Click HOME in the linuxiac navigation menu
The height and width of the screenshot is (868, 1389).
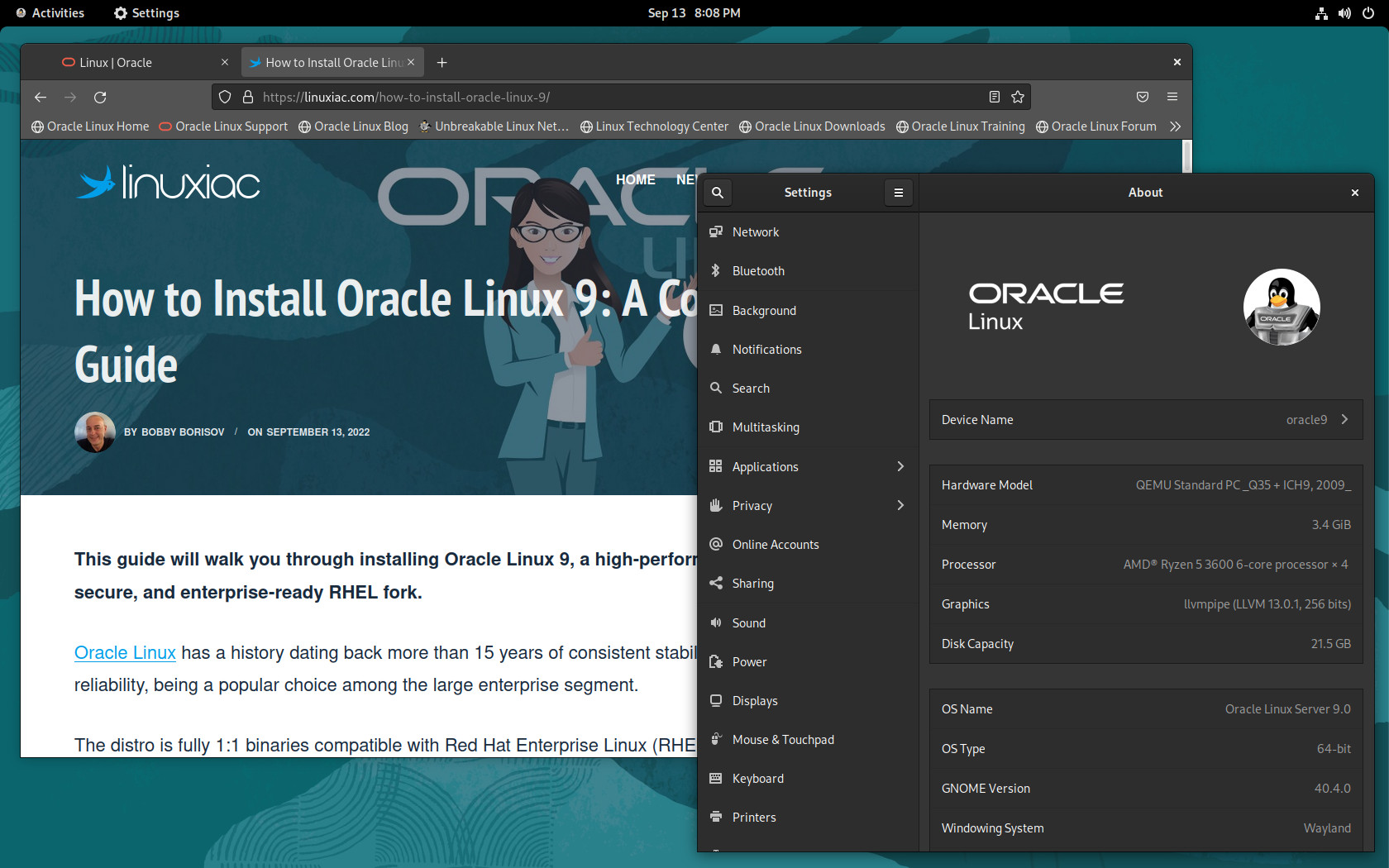click(x=636, y=179)
